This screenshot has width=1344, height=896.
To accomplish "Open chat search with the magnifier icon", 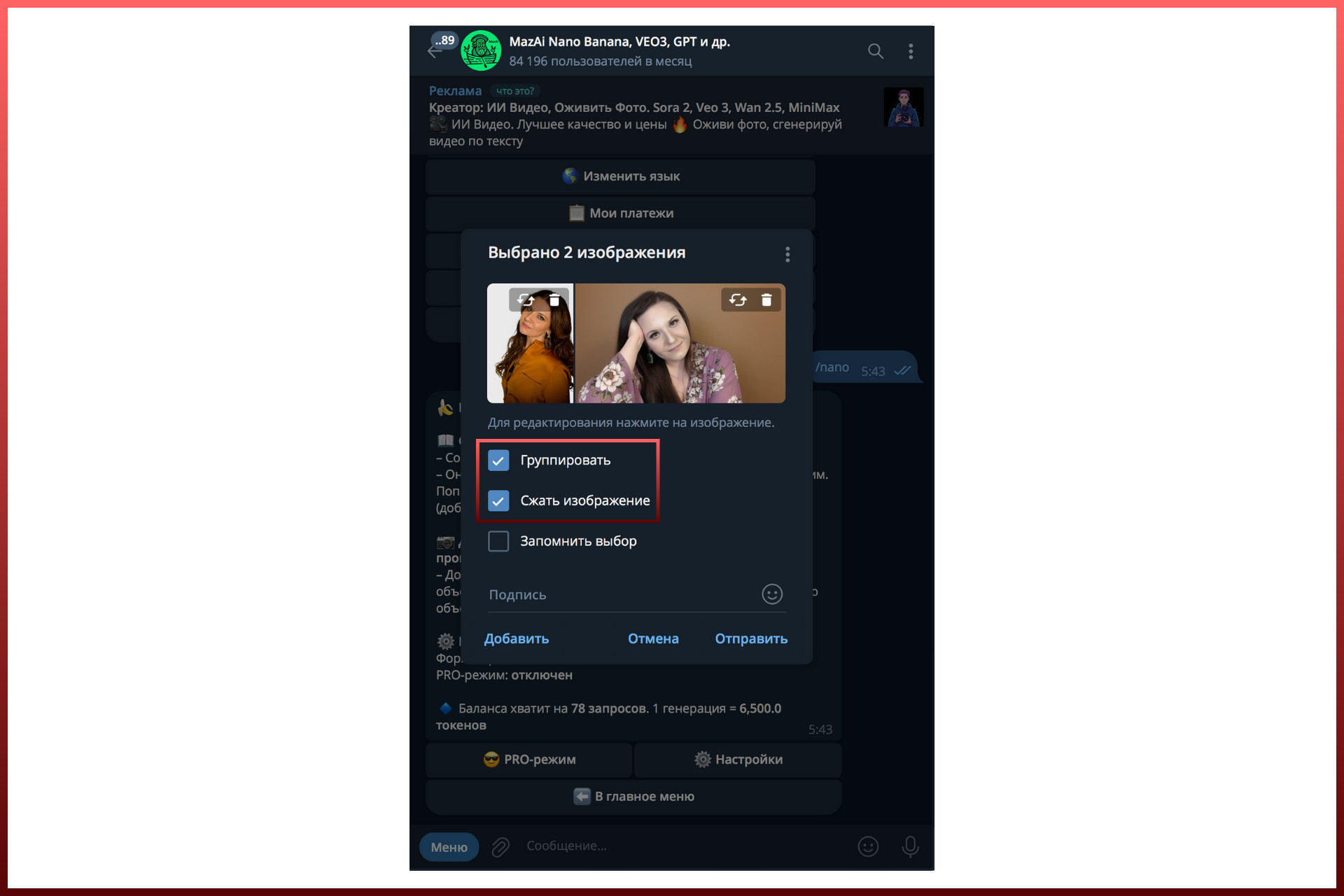I will pyautogui.click(x=875, y=51).
